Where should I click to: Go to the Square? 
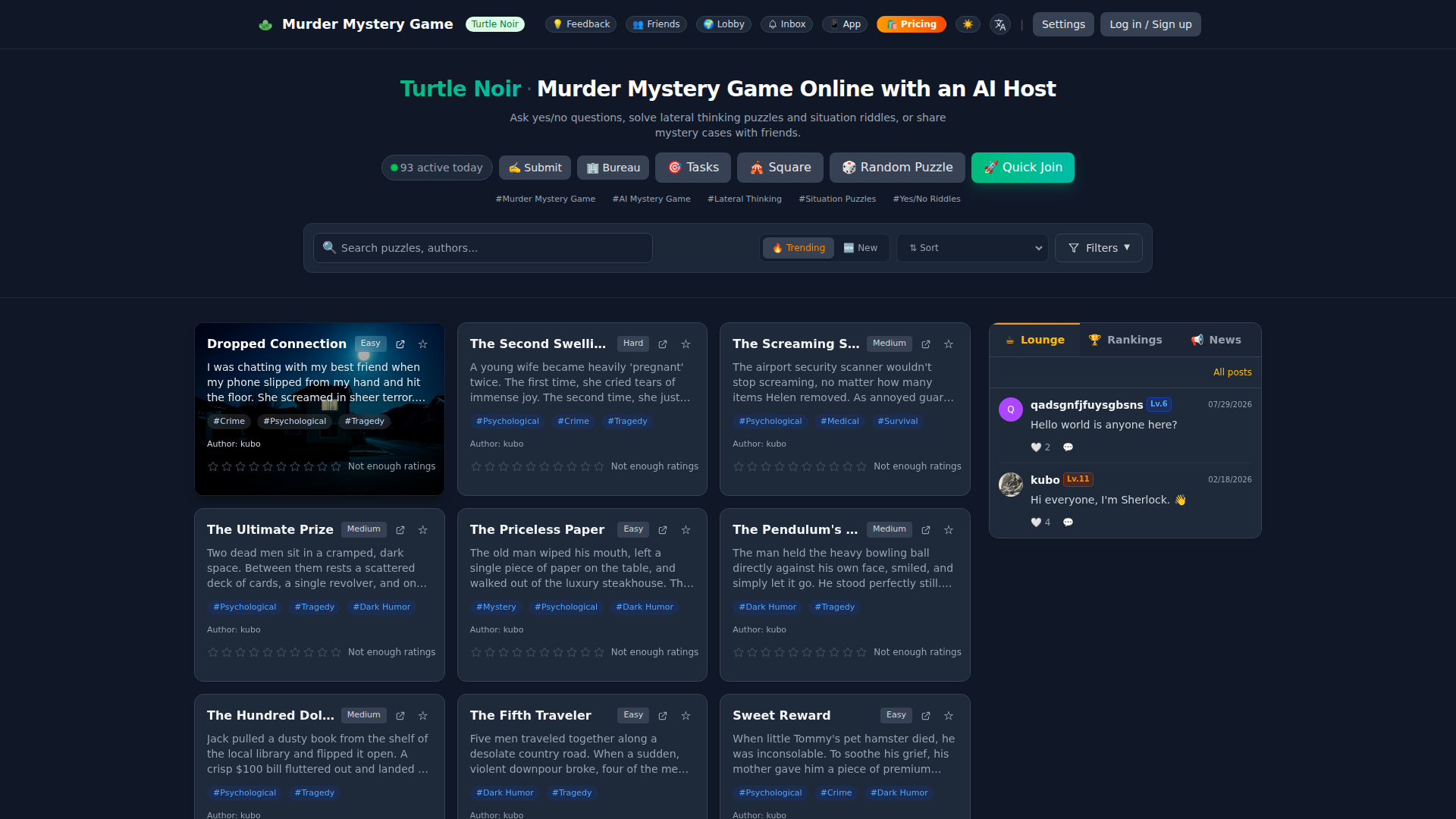(780, 168)
